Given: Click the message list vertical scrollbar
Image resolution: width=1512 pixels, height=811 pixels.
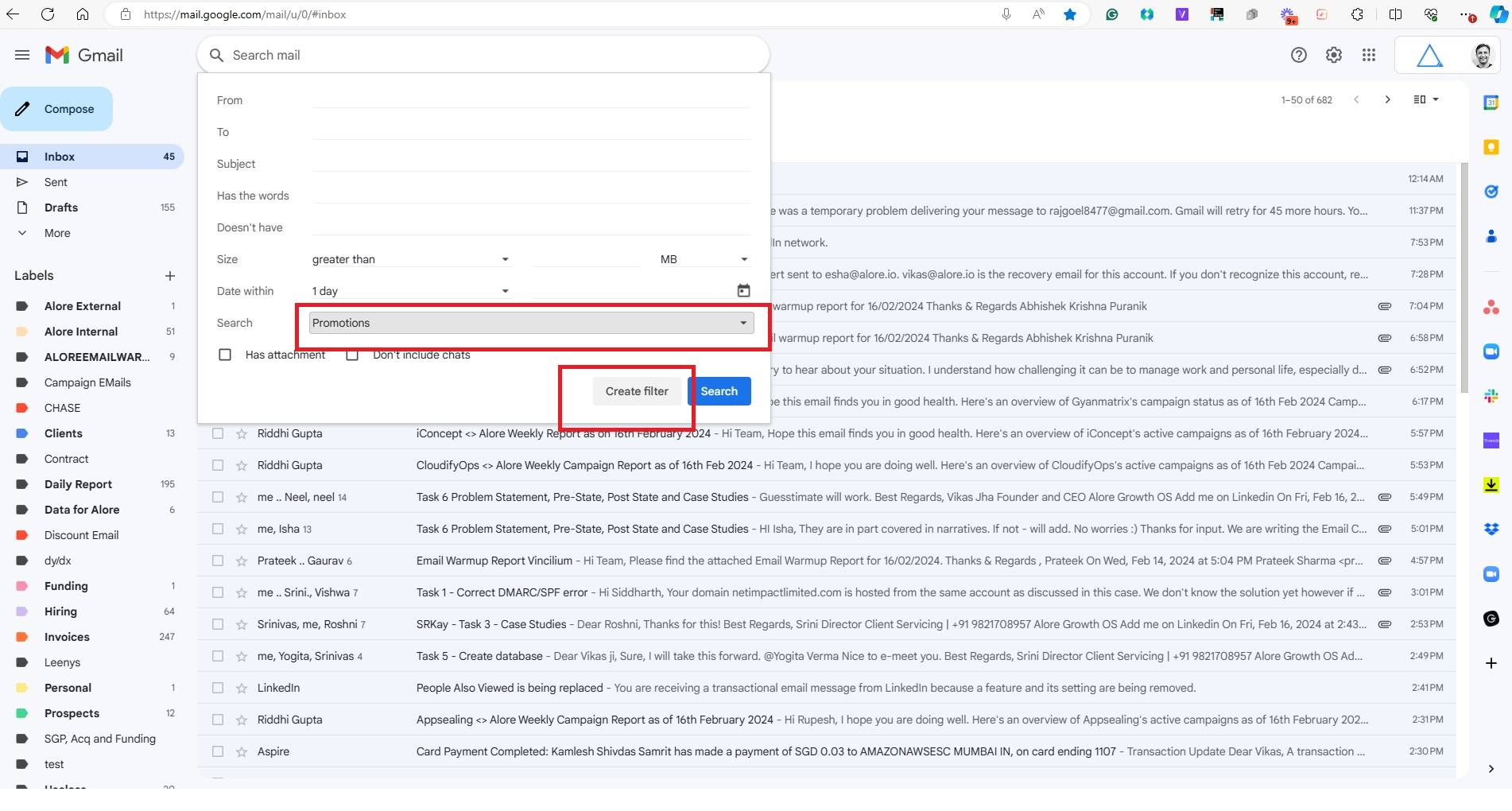Looking at the screenshot, I should (x=1464, y=278).
